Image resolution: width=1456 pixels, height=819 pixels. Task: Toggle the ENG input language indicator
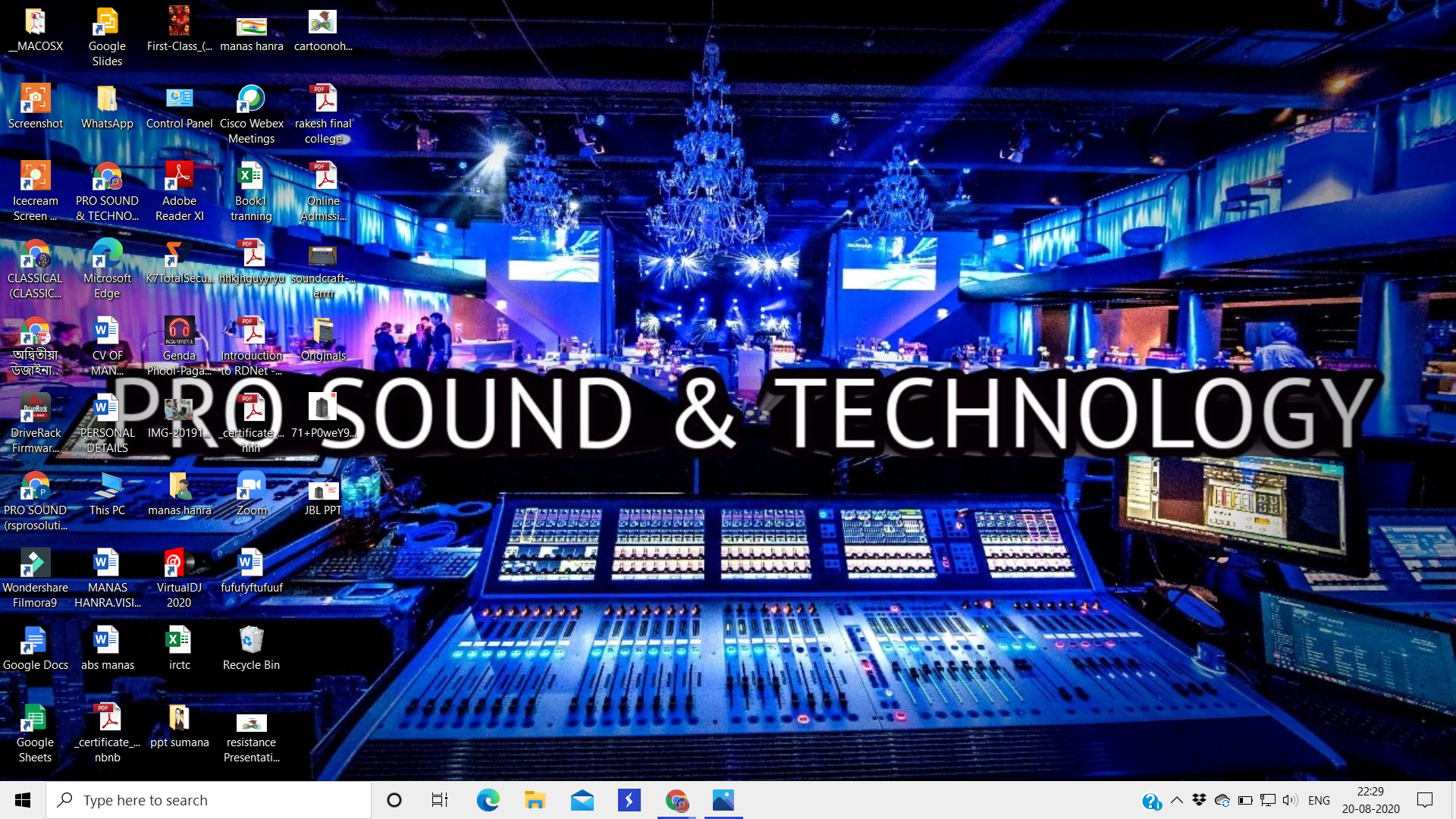tap(1319, 799)
